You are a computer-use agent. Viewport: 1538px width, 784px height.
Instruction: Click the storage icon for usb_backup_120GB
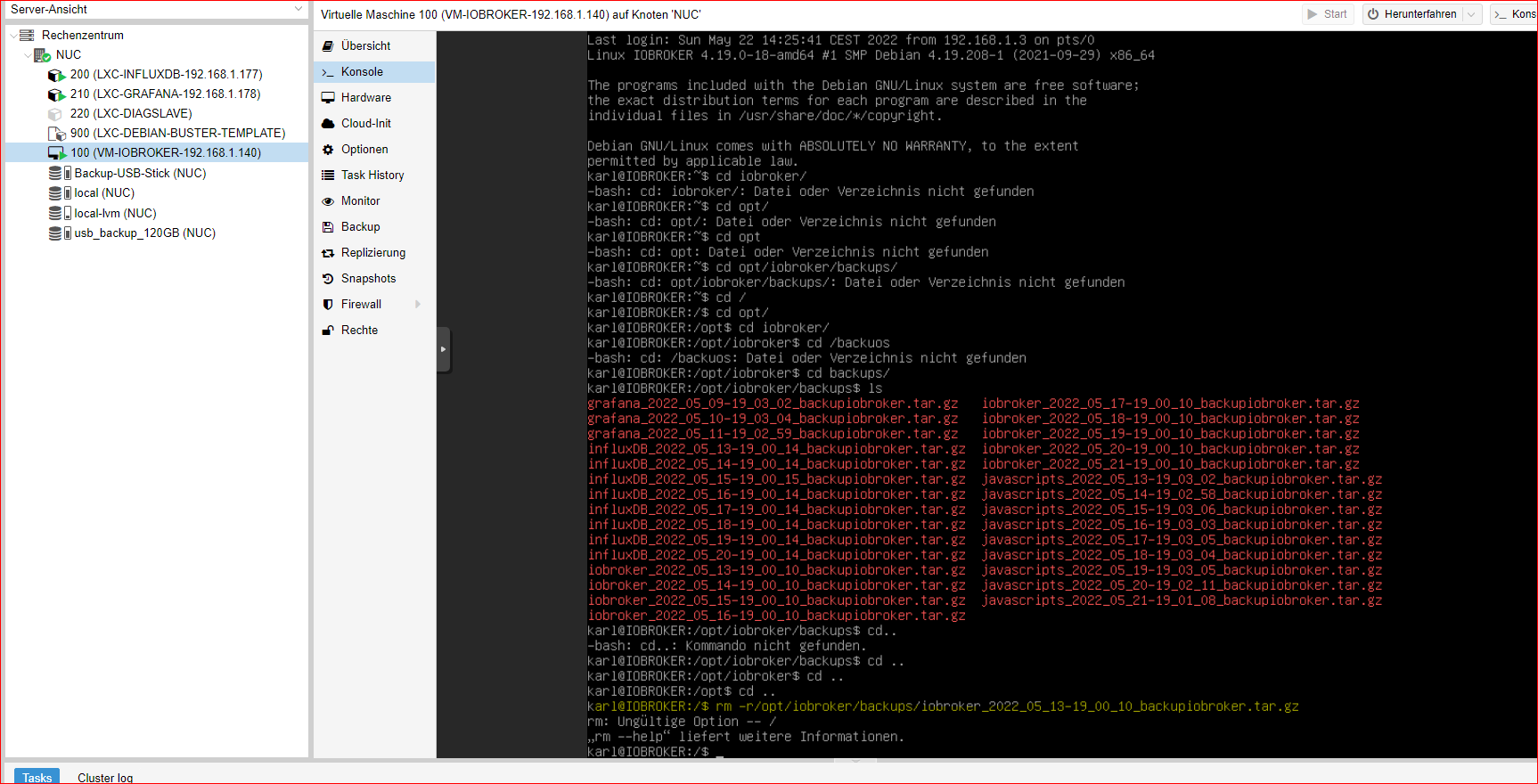pyautogui.click(x=60, y=233)
